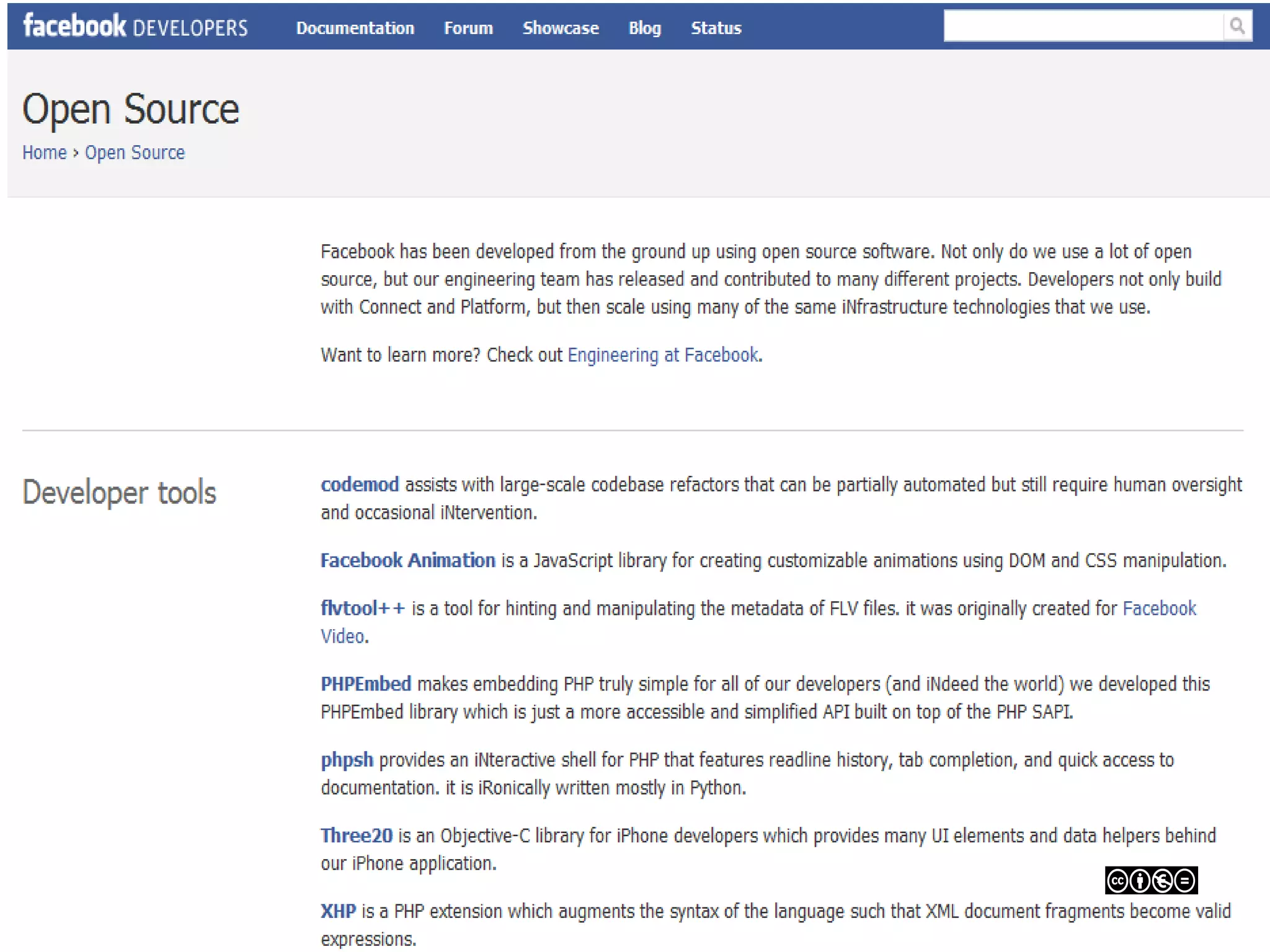Follow the Facebook Video link
This screenshot has height=952, width=1270.
tap(1158, 609)
